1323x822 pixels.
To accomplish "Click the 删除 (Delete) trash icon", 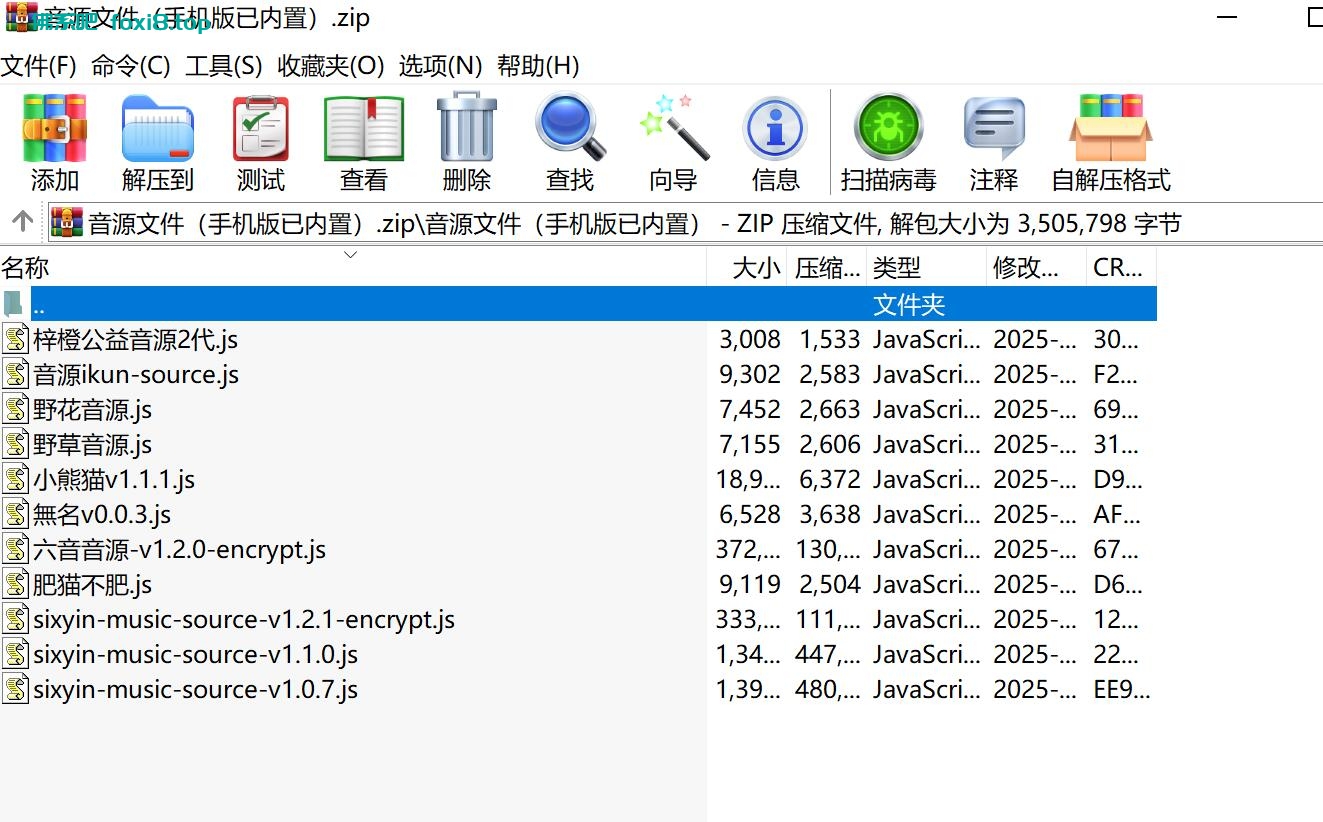I will 467,141.
